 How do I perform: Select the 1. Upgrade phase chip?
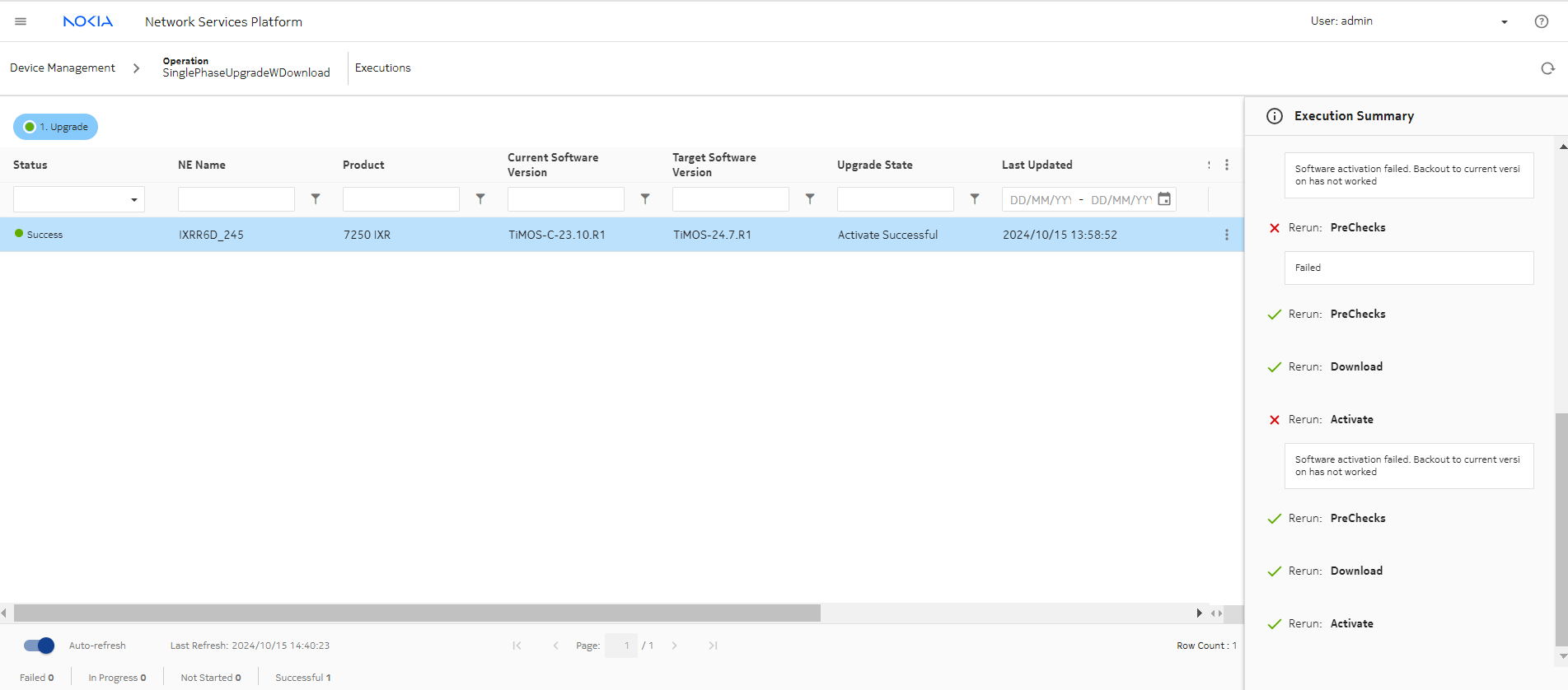[56, 127]
